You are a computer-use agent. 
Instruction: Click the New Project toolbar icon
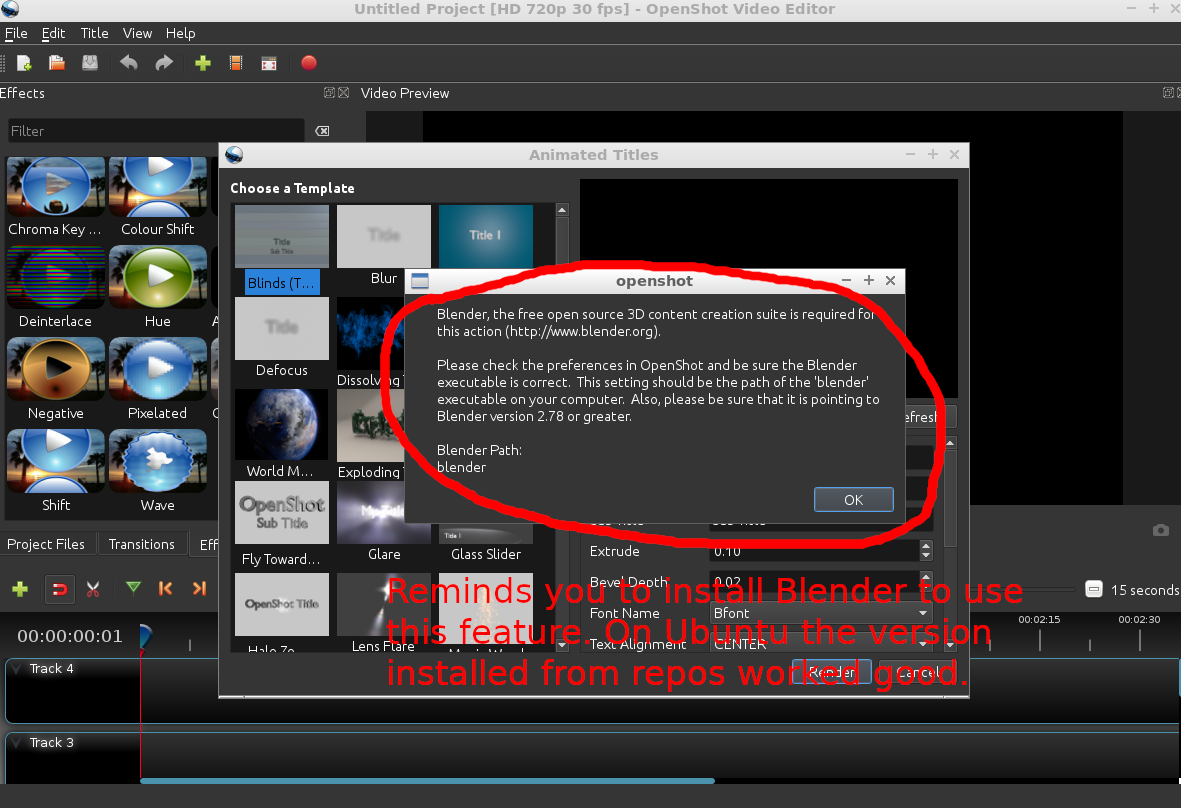[24, 63]
